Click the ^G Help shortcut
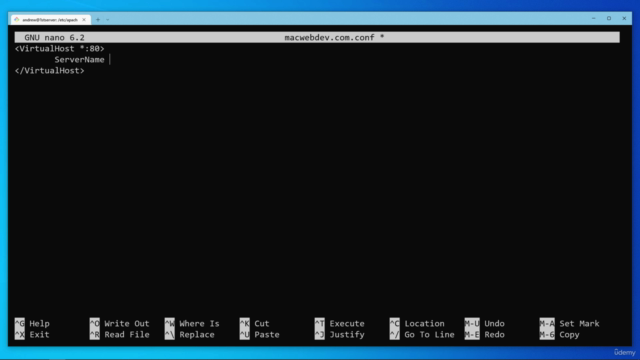The height and width of the screenshot is (360, 640). click(32, 324)
